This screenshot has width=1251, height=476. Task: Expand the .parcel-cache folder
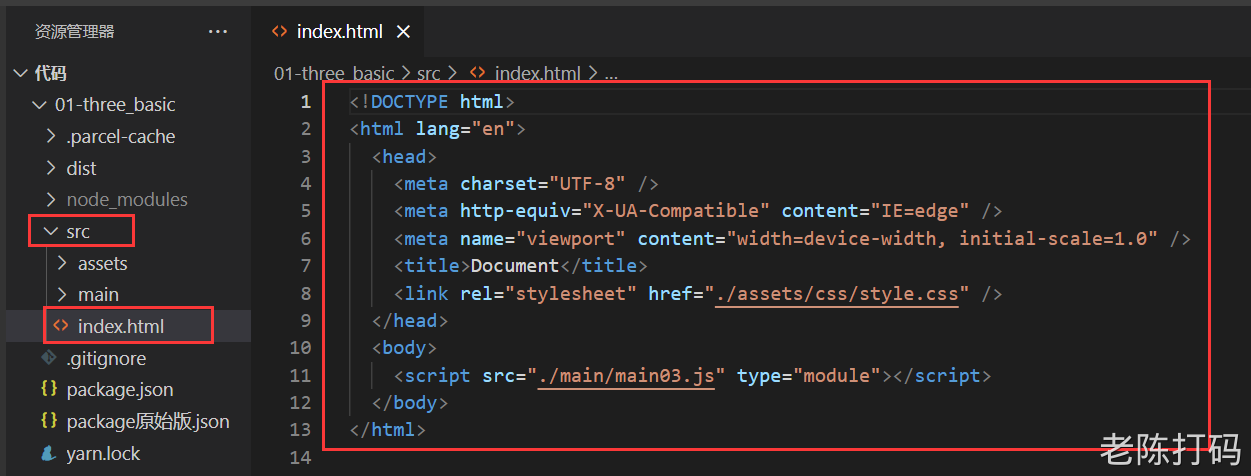tap(51, 136)
